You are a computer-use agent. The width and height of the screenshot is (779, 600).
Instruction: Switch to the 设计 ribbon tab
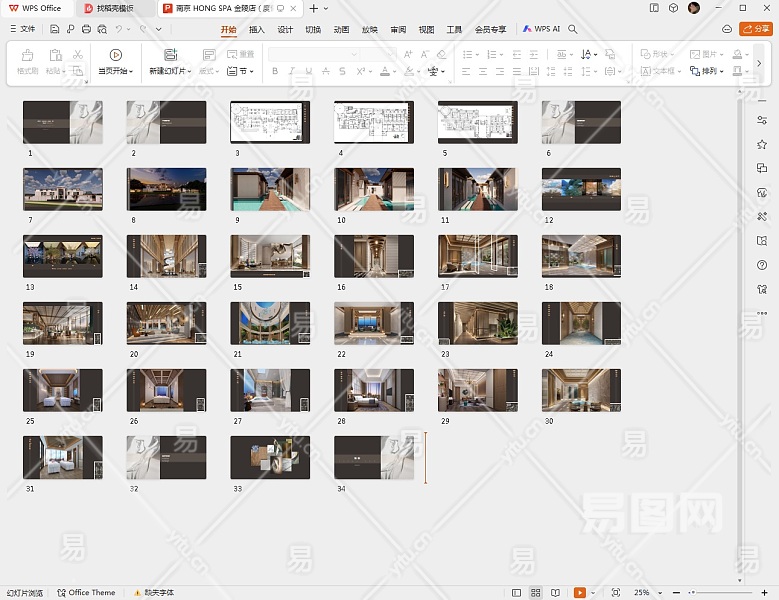point(285,30)
